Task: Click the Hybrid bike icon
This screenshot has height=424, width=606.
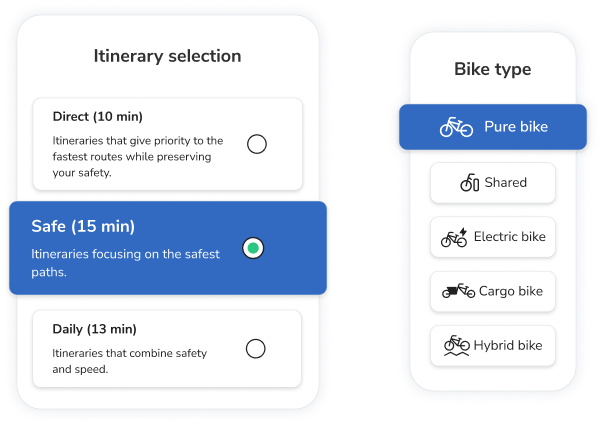Action: [456, 346]
